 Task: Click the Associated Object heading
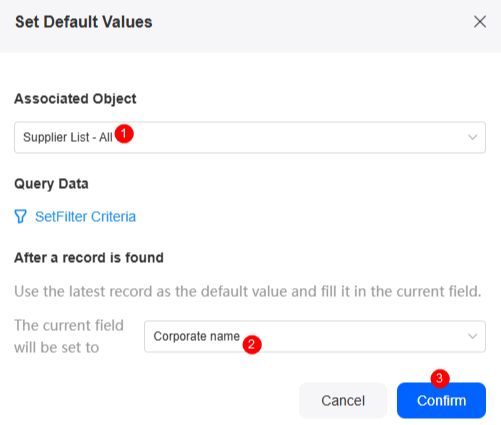click(75, 99)
